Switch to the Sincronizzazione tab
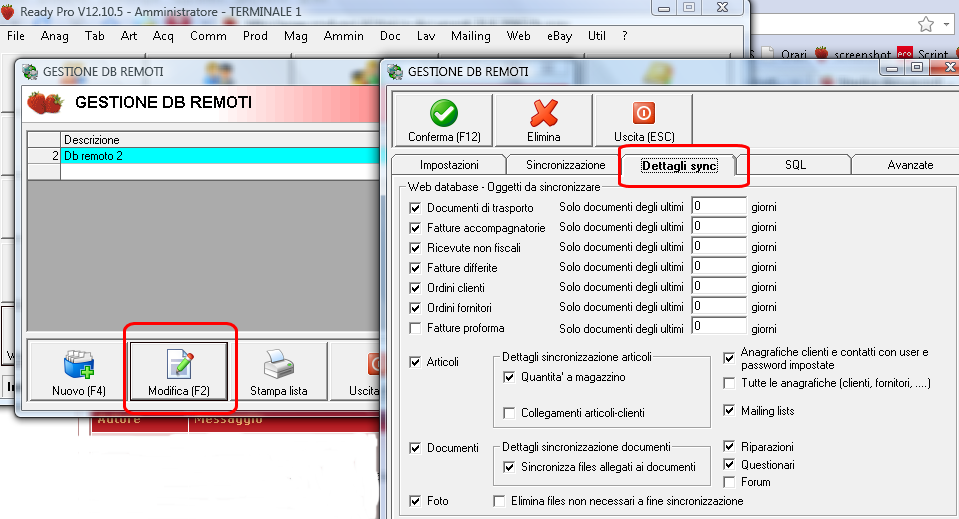The image size is (959, 519). click(x=565, y=165)
